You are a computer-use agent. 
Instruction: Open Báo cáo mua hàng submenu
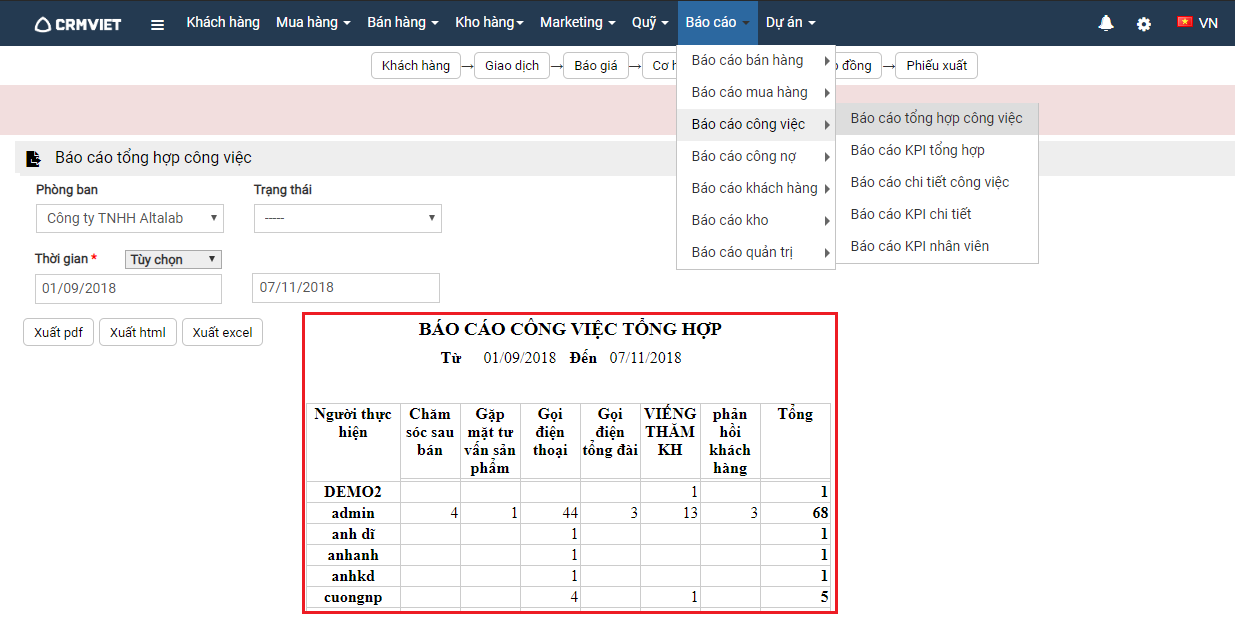[756, 93]
